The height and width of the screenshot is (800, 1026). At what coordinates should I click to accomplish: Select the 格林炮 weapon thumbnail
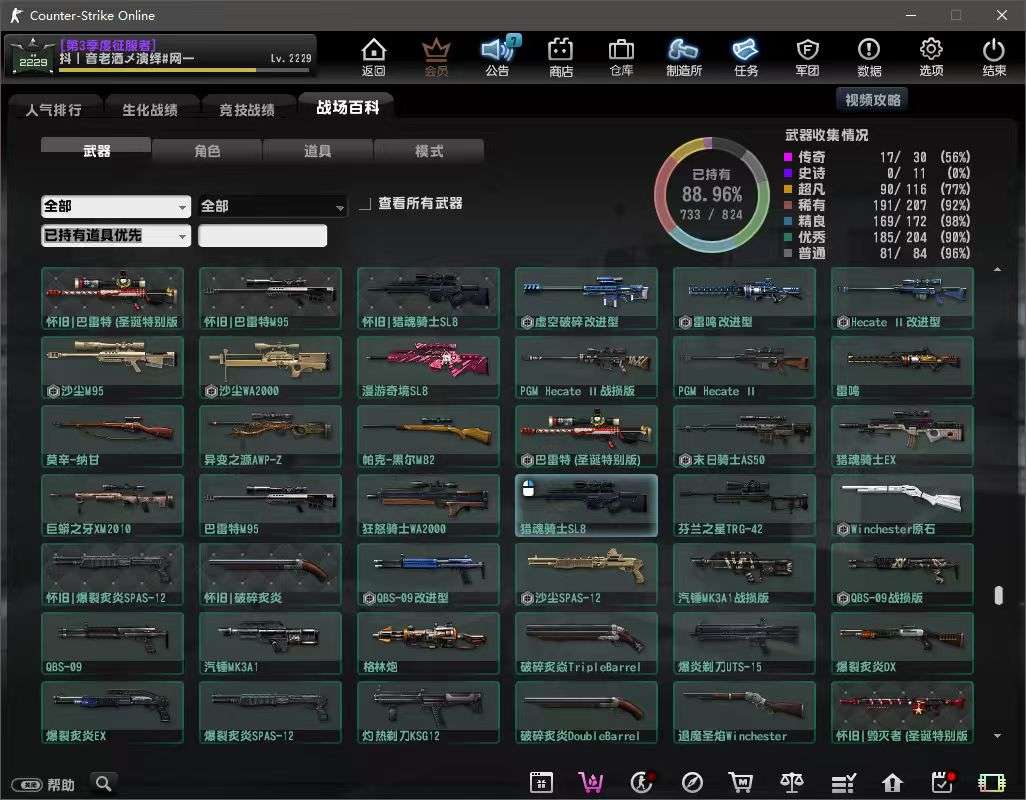428,644
